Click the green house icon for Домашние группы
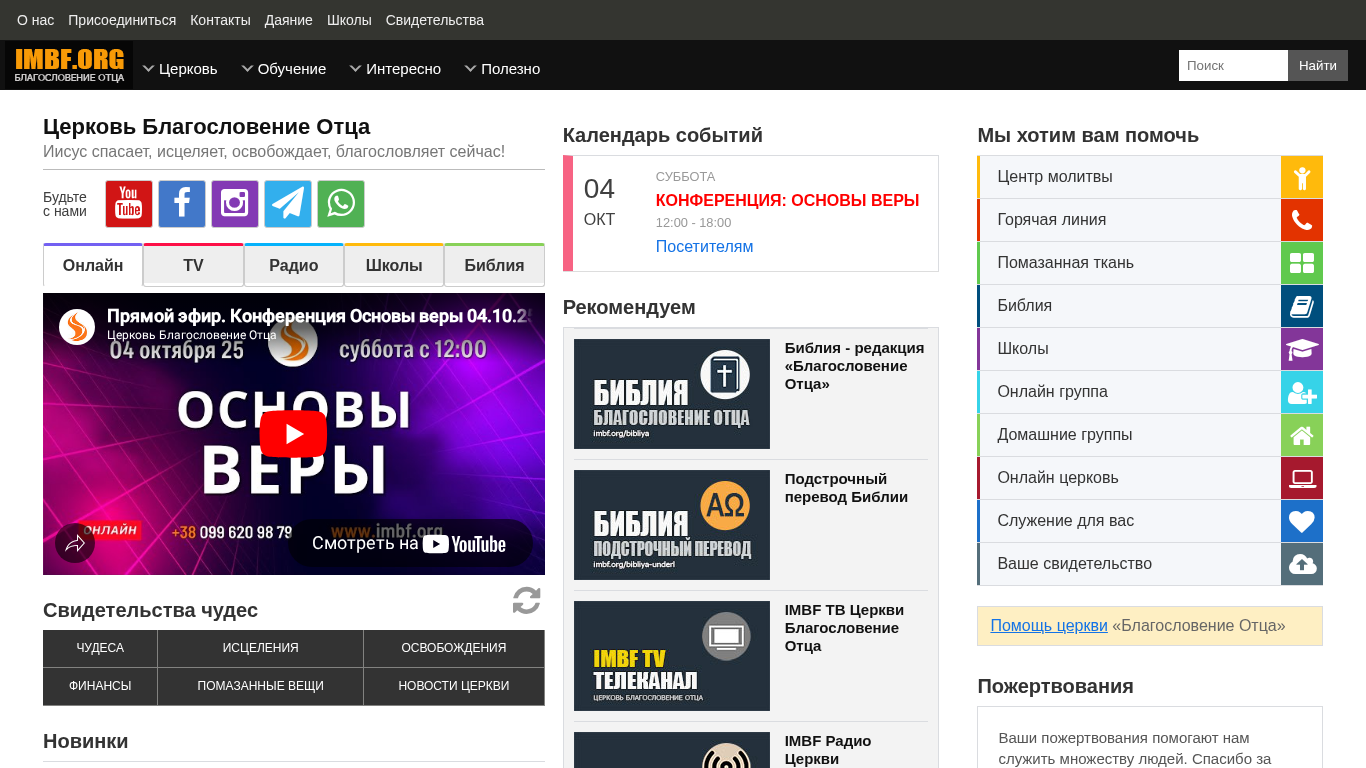Viewport: 1366px width, 768px height. point(1302,435)
